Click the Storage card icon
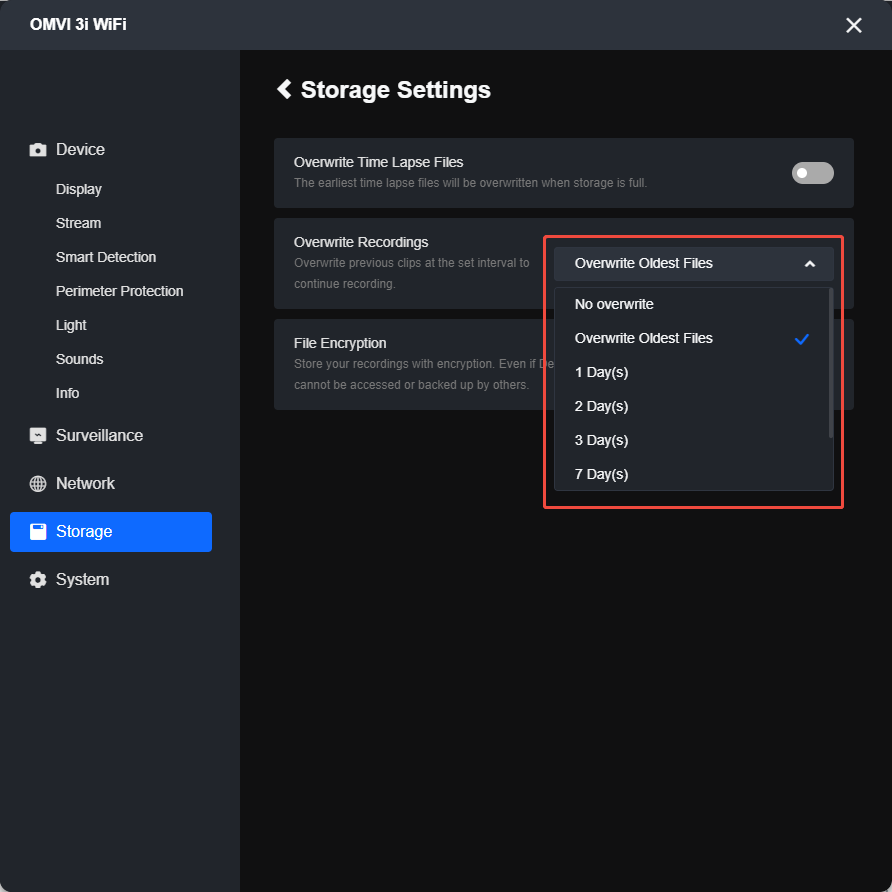 [x=38, y=531]
